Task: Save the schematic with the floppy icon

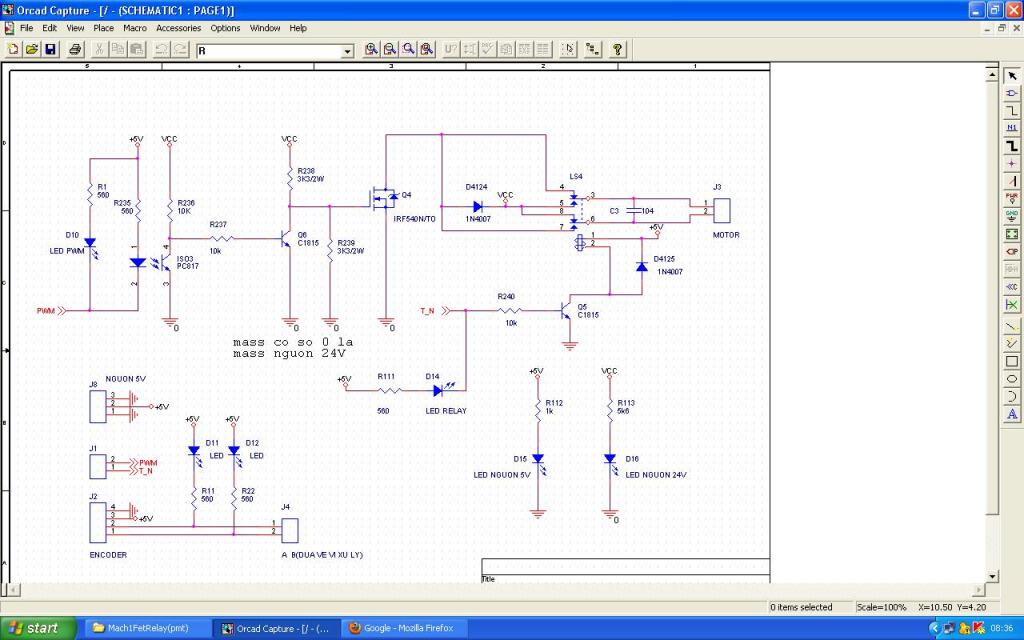Action: coord(50,49)
